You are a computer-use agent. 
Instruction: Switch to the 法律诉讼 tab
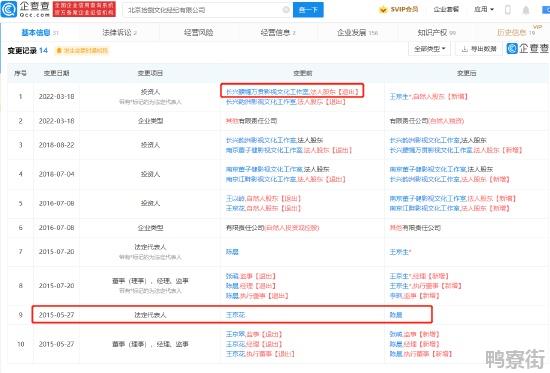pos(119,33)
